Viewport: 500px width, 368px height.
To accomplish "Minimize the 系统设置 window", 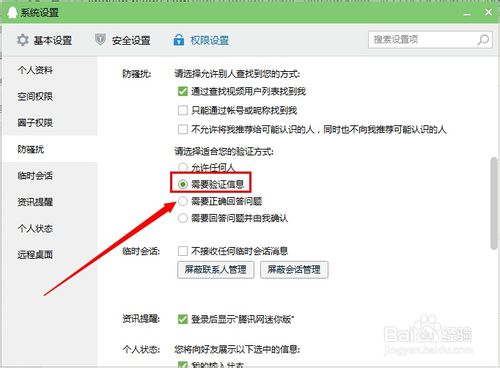I will pos(467,14).
